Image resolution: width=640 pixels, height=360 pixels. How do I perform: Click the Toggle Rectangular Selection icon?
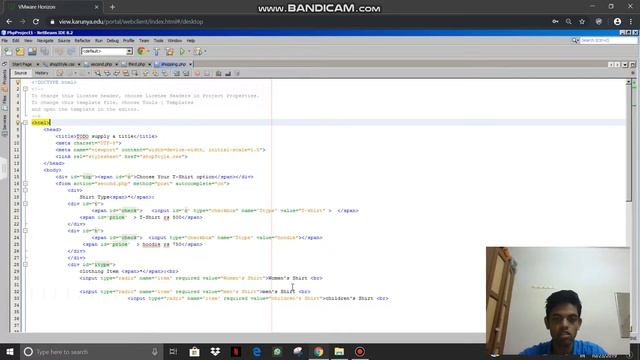click(x=135, y=73)
